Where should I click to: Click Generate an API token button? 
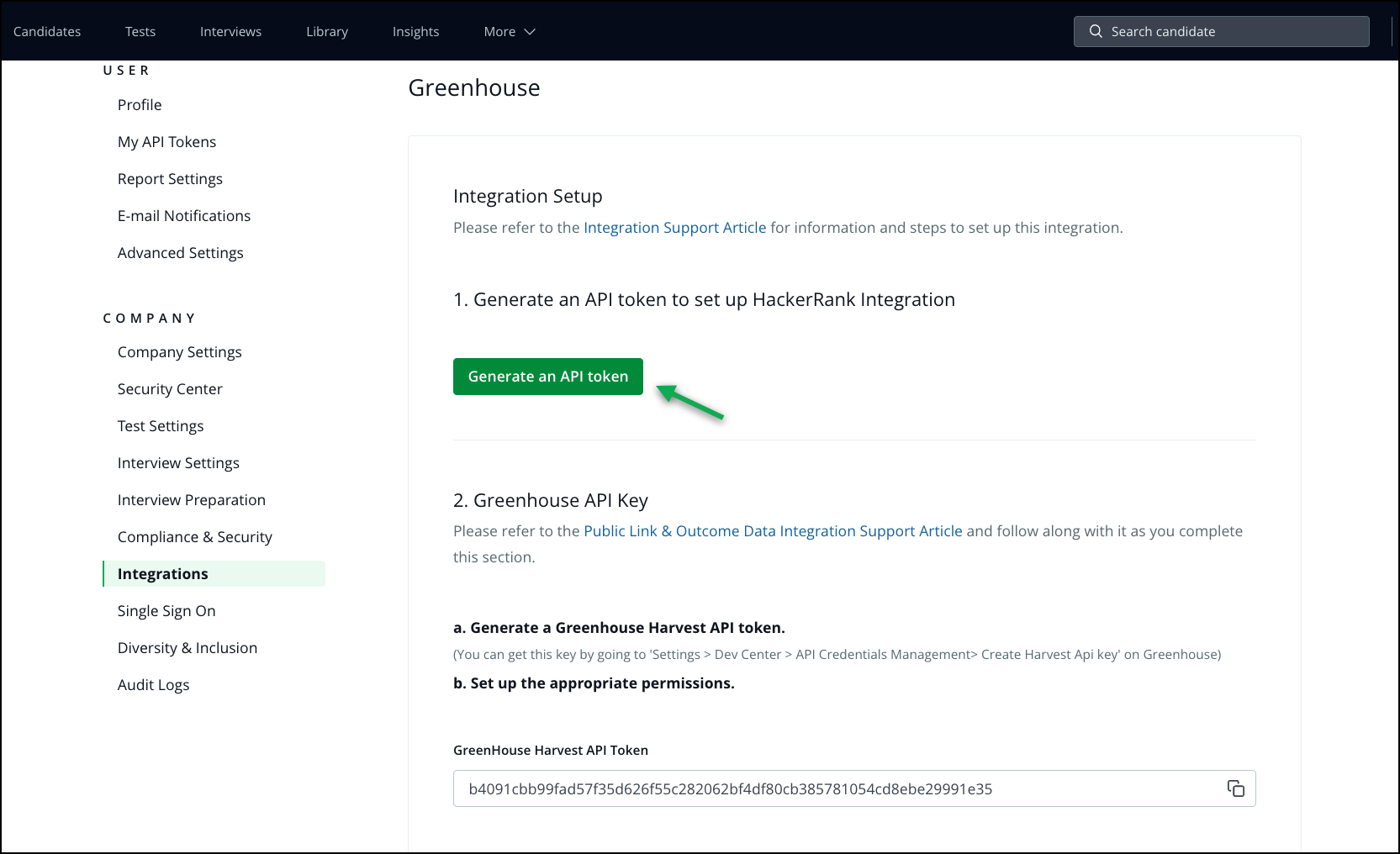click(548, 377)
